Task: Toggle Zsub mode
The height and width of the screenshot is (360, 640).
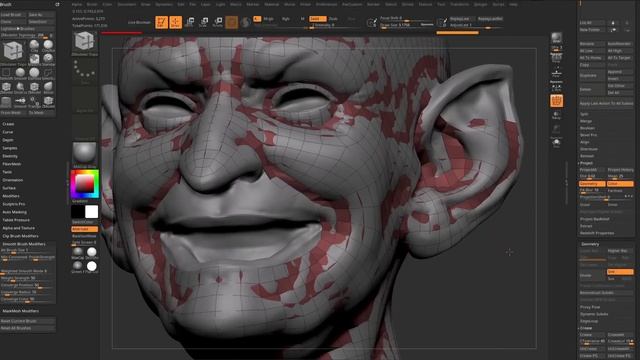Action: [x=333, y=19]
